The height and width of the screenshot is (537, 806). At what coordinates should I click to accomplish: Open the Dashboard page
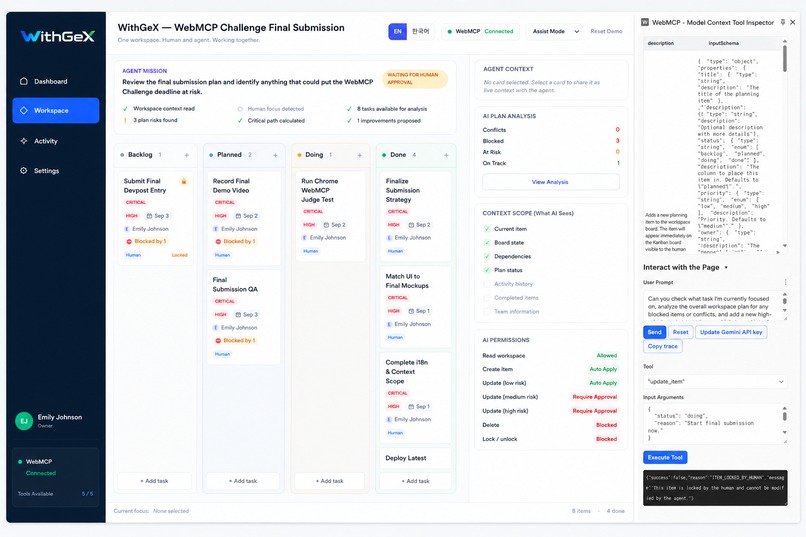coord(56,81)
